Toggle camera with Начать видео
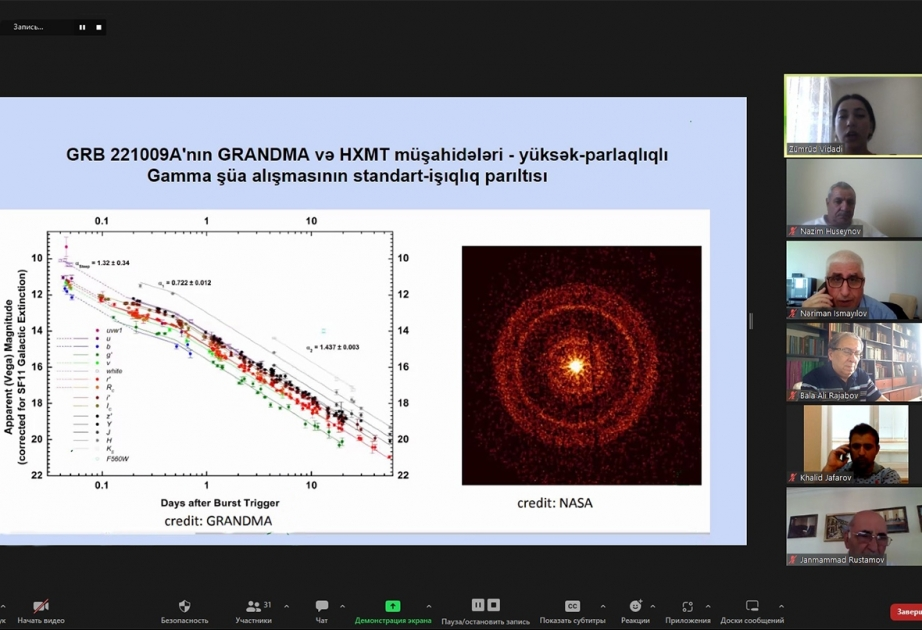This screenshot has height=630, width=922. click(x=41, y=606)
